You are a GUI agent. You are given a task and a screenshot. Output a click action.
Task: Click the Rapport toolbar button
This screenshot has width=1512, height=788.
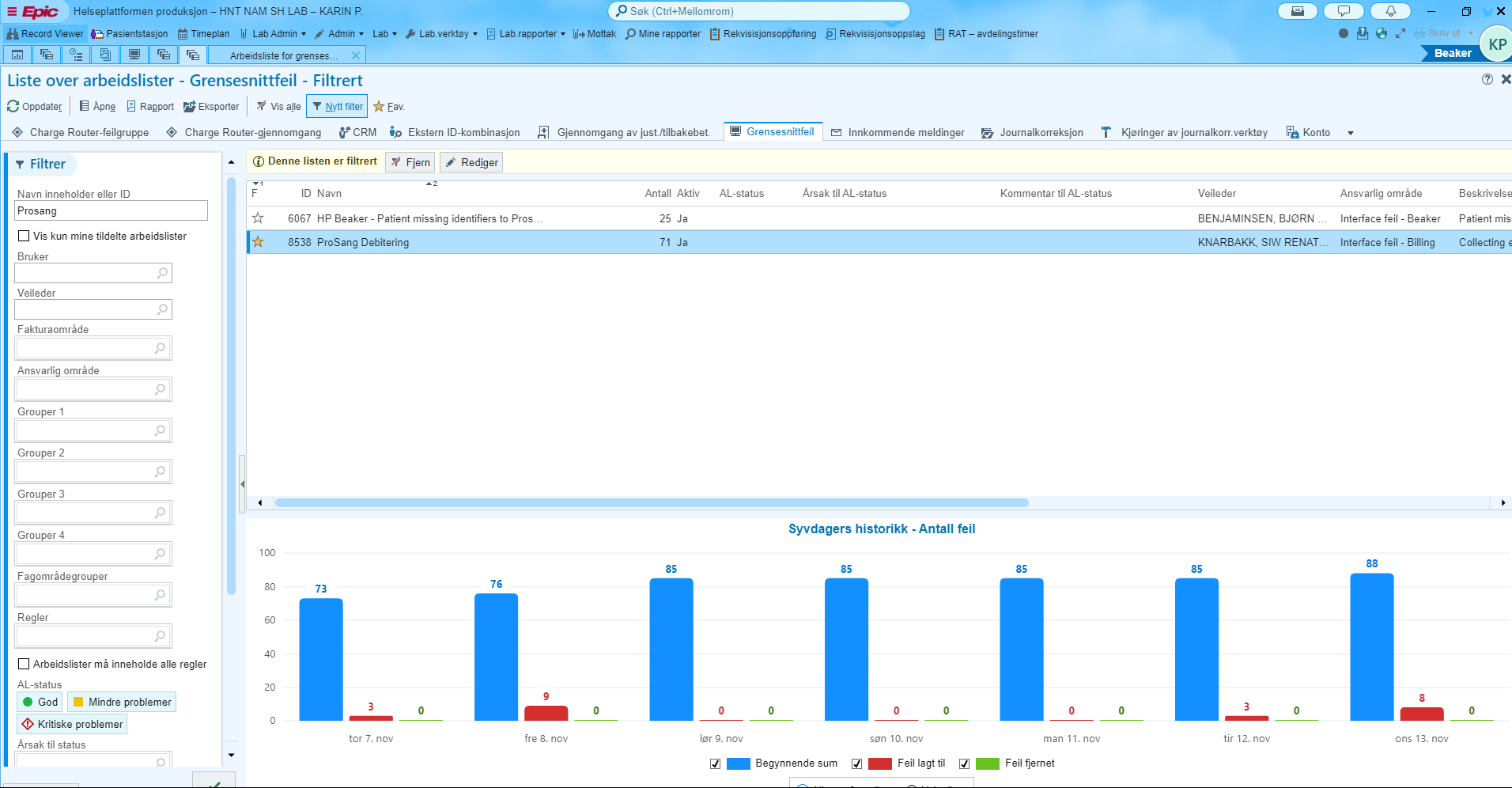(150, 106)
